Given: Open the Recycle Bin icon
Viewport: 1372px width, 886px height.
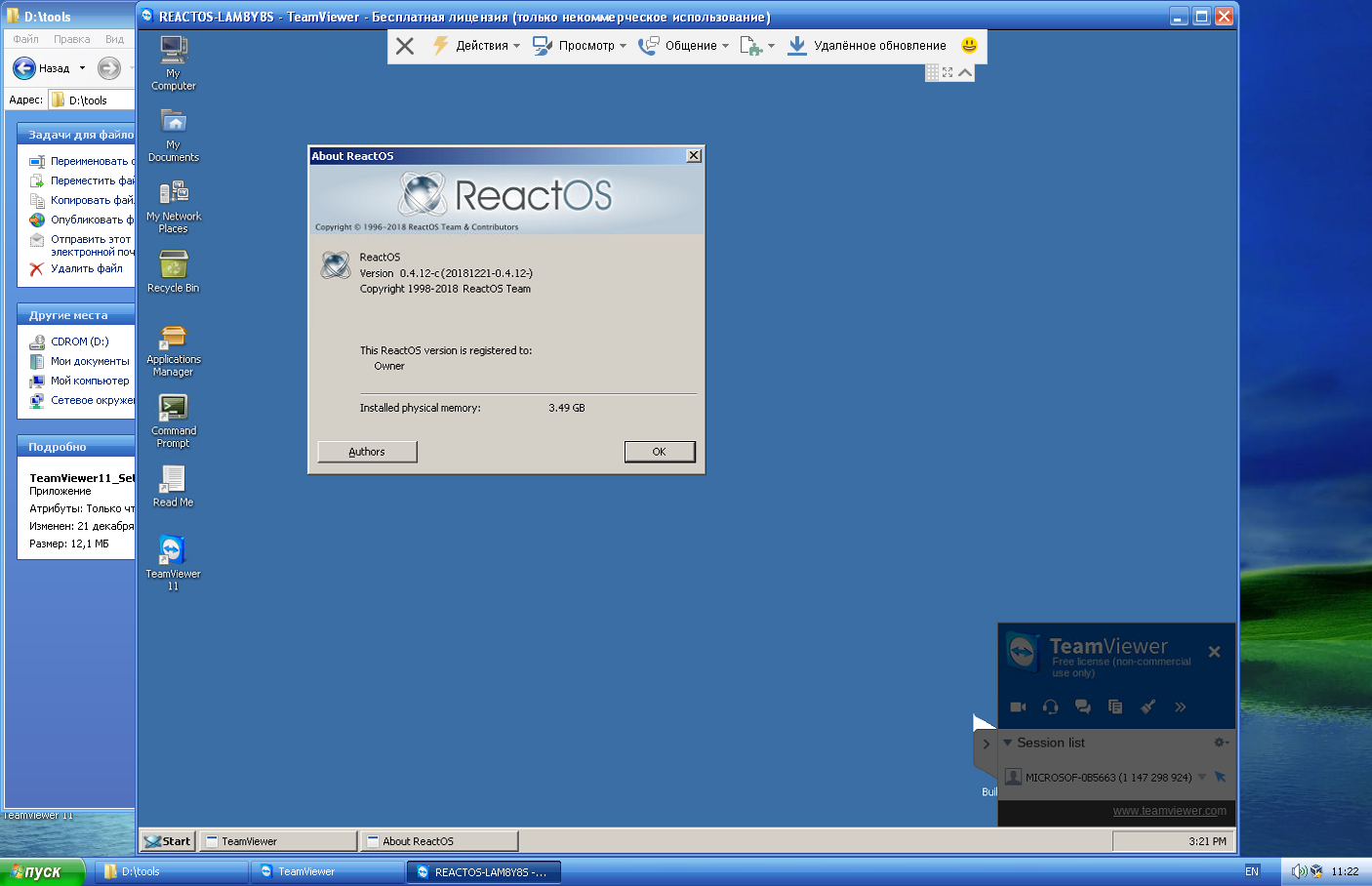Looking at the screenshot, I should tap(173, 272).
